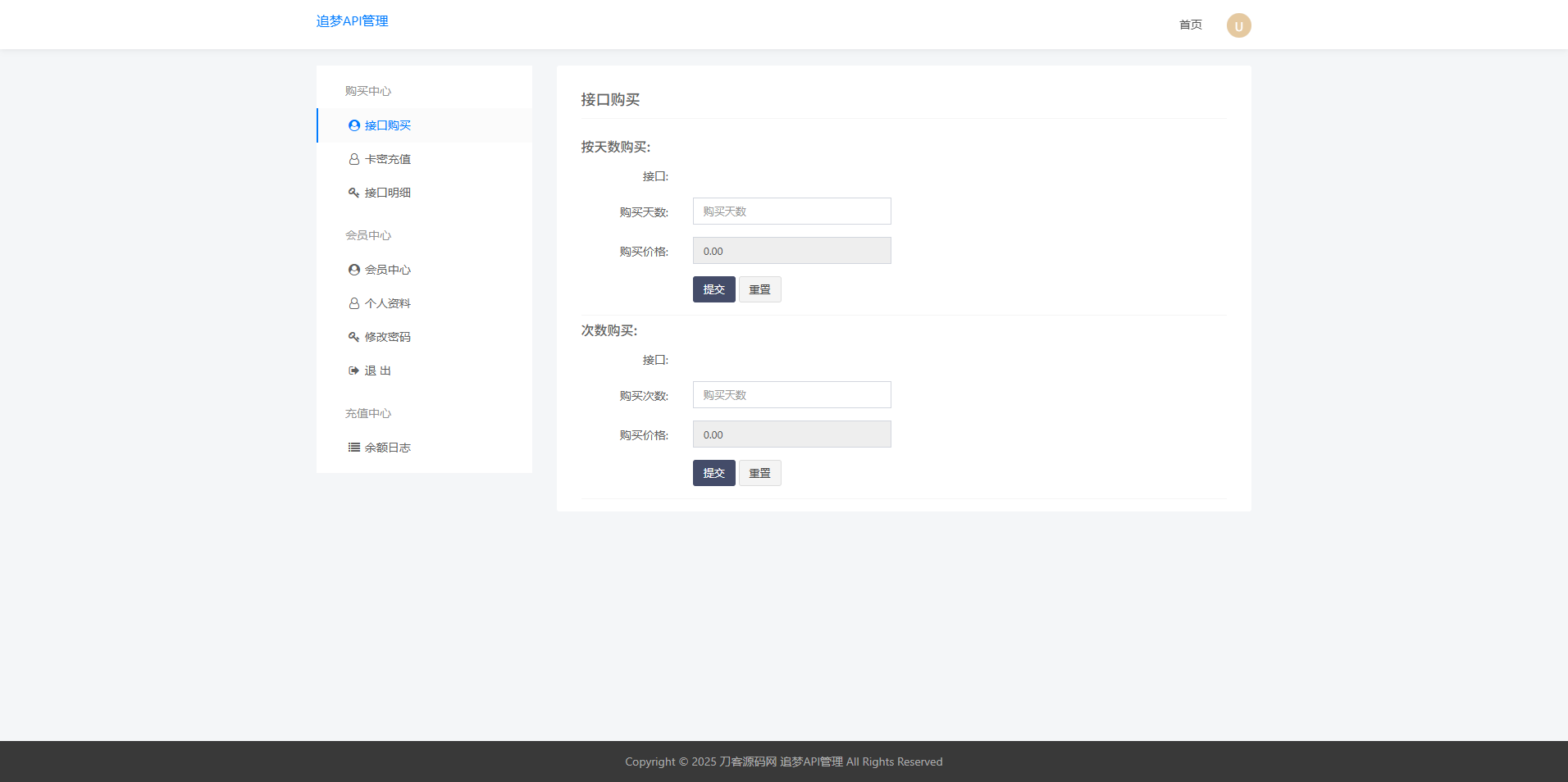Viewport: 1568px width, 782px height.
Task: Click the 卡密充值 user outline icon
Action: pyautogui.click(x=353, y=158)
